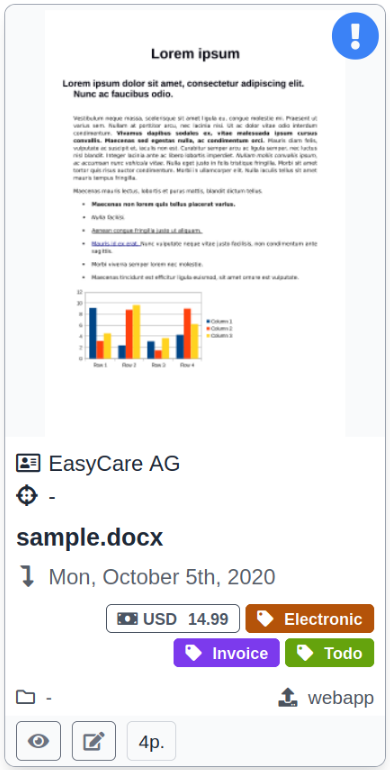Click the EasyCare AG correspondent name

point(114,464)
